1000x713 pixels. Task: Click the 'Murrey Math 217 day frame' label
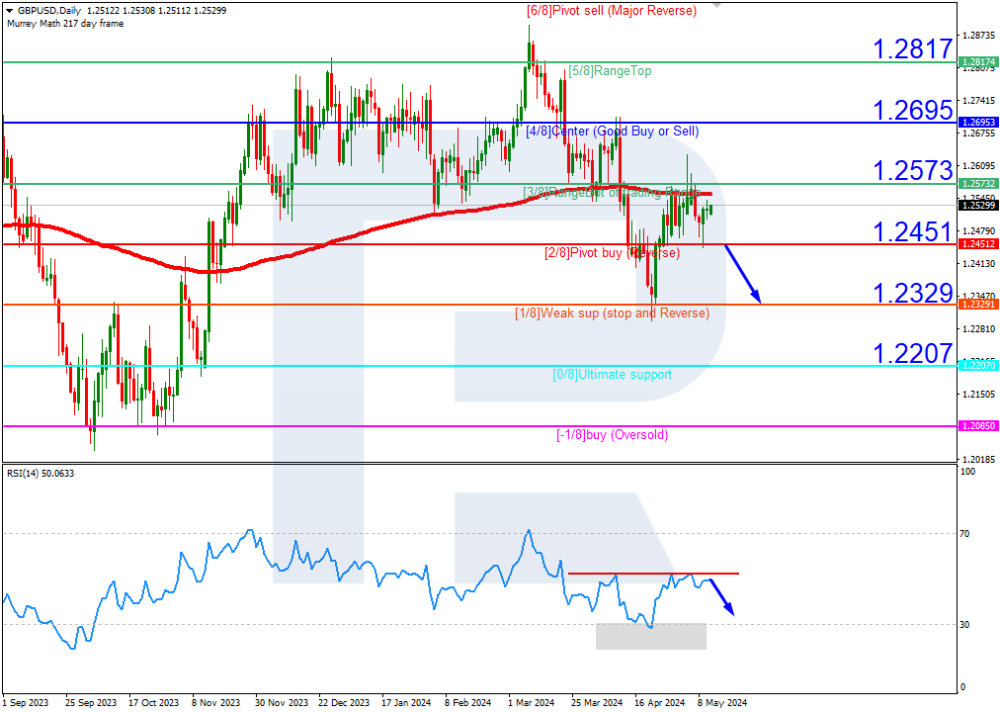click(65, 23)
